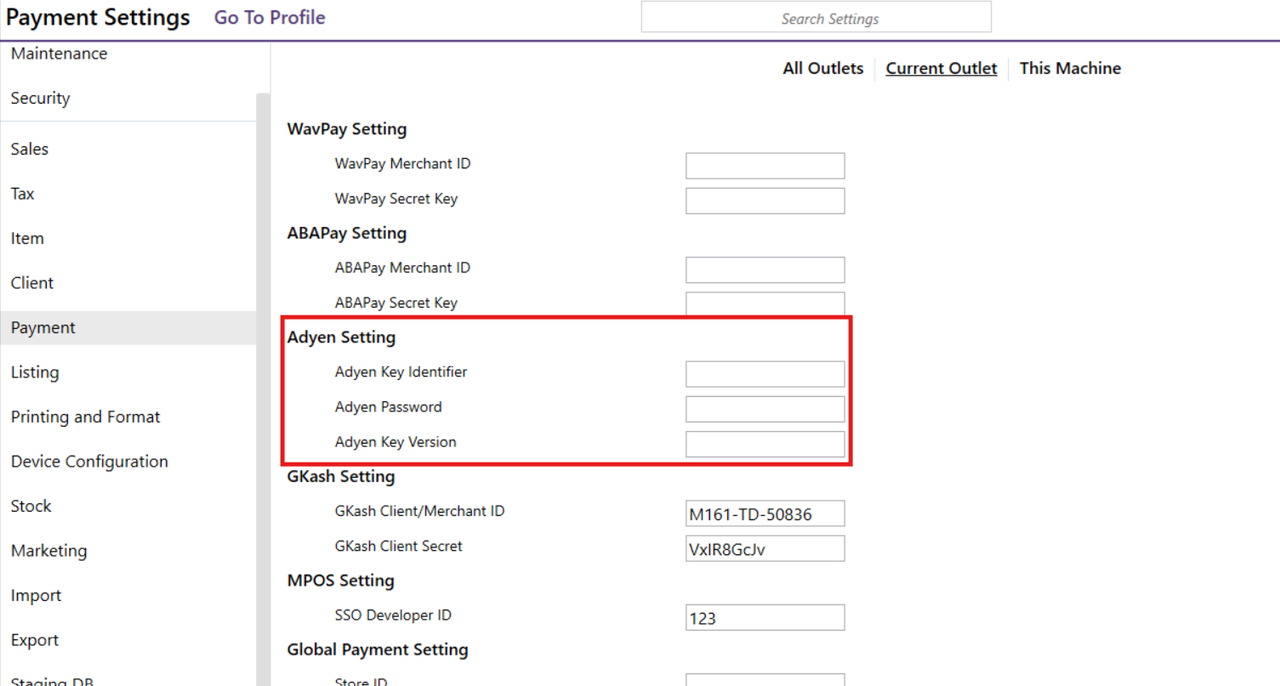Image resolution: width=1280 pixels, height=686 pixels.
Task: Click the Search Settings field
Action: 816,18
